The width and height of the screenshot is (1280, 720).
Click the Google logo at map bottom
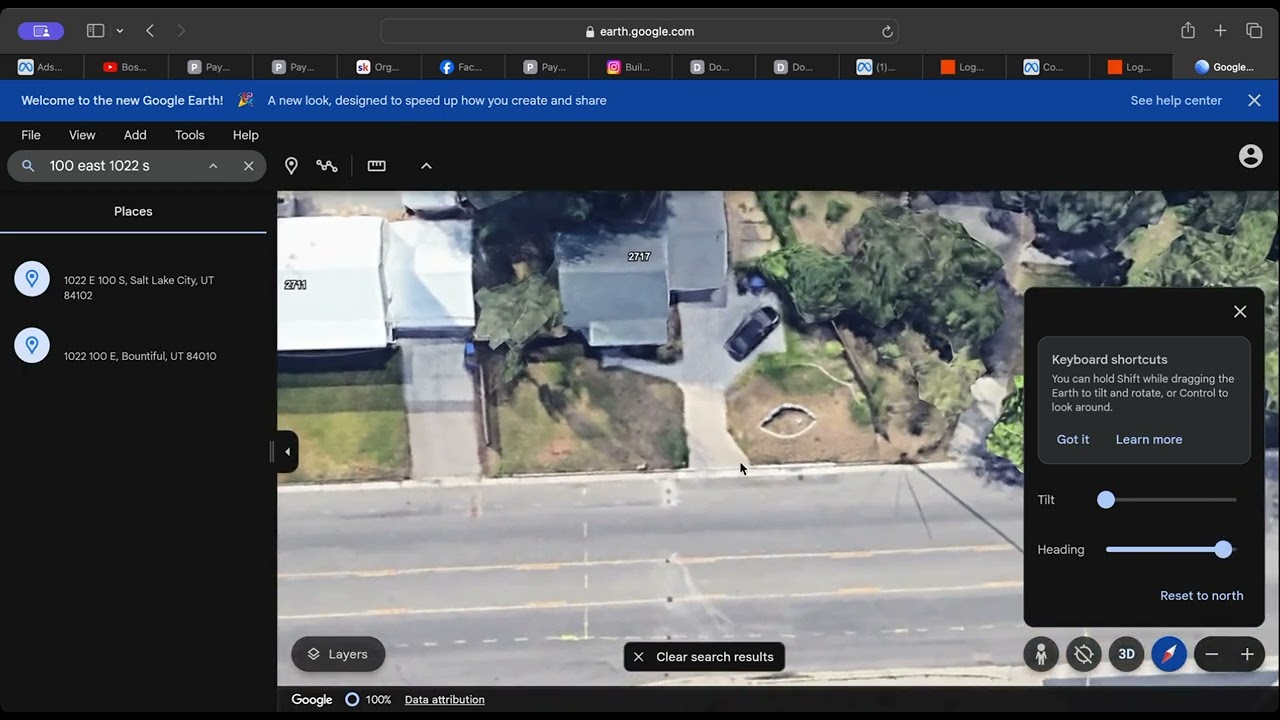(x=312, y=700)
